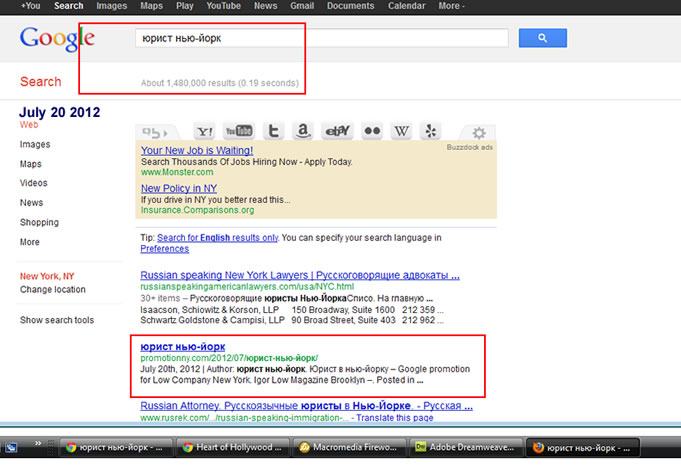Click the YouTube icon in Buzzdock bar

pyautogui.click(x=238, y=131)
